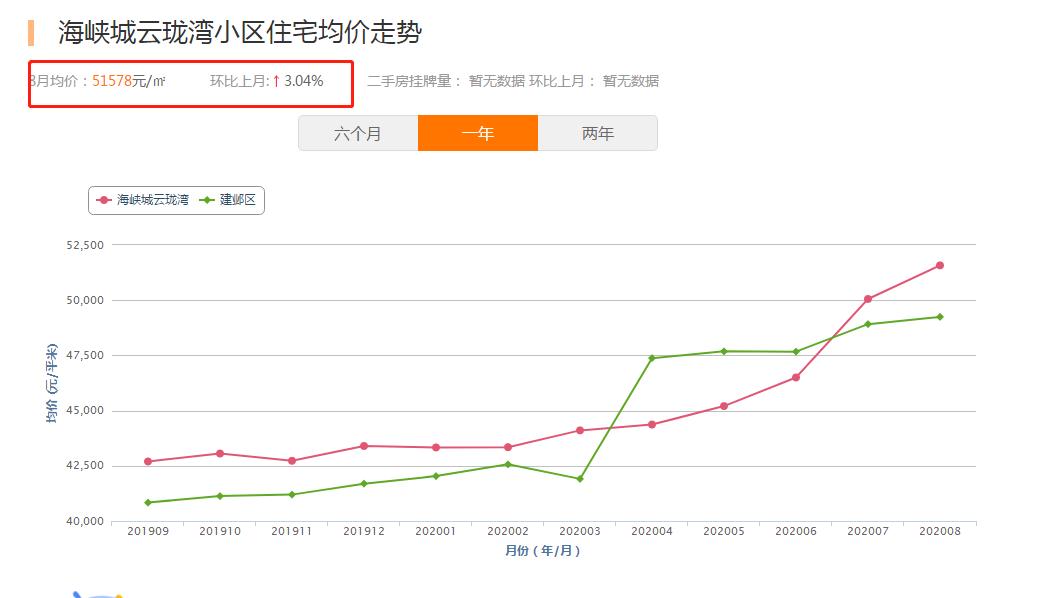The height and width of the screenshot is (598, 1038).
Task: Toggle 海峡城云珑湾 series in legend
Action: click(x=143, y=200)
